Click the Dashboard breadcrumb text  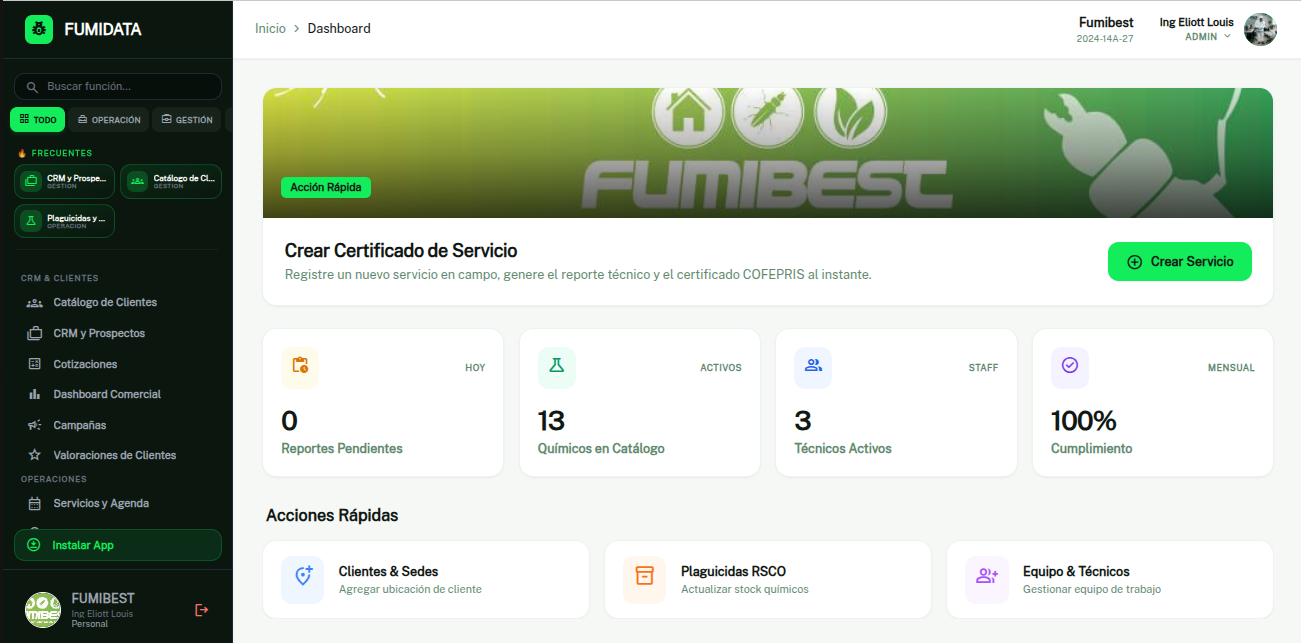click(x=339, y=29)
